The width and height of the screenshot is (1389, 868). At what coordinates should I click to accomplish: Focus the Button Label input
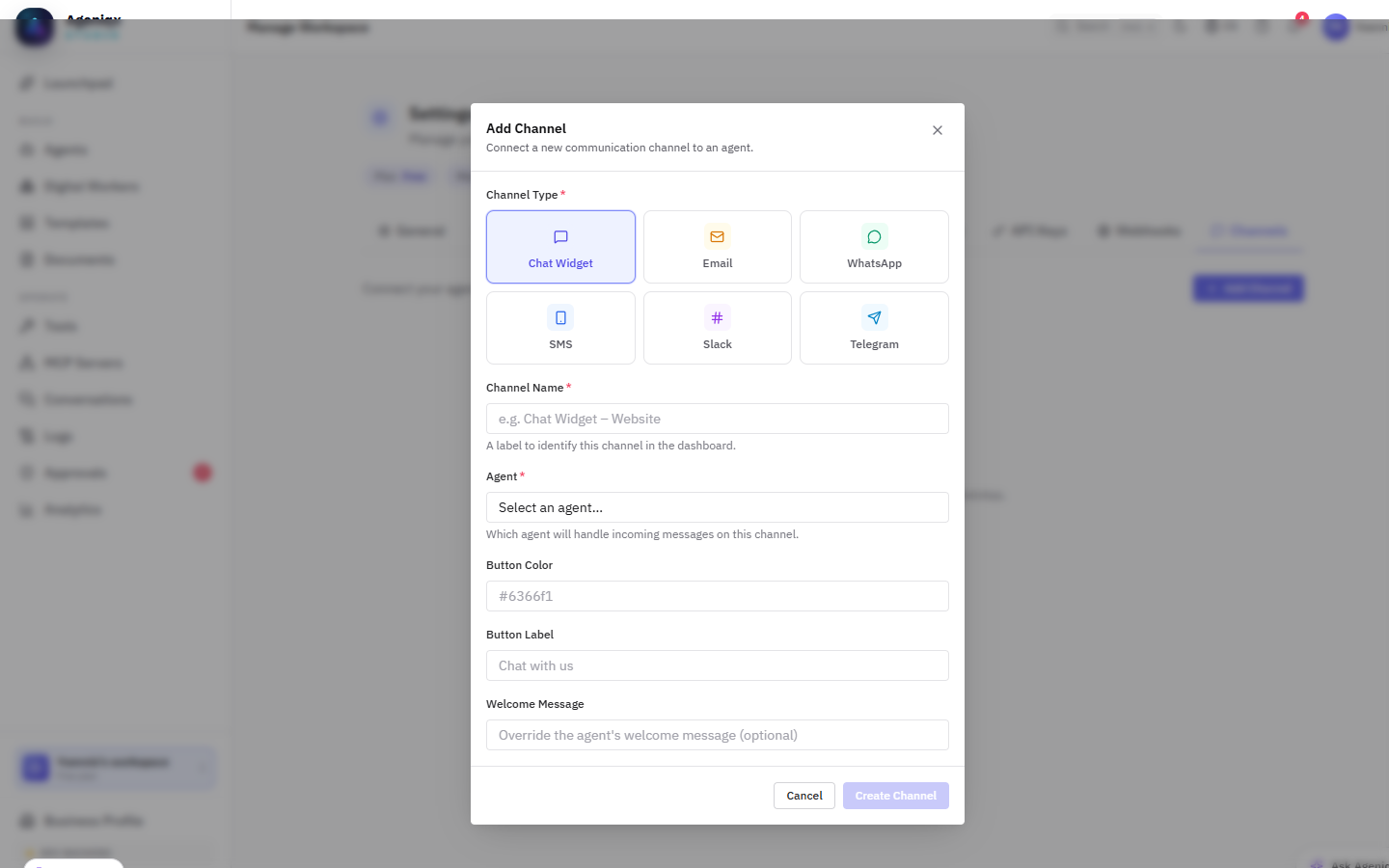tap(718, 665)
